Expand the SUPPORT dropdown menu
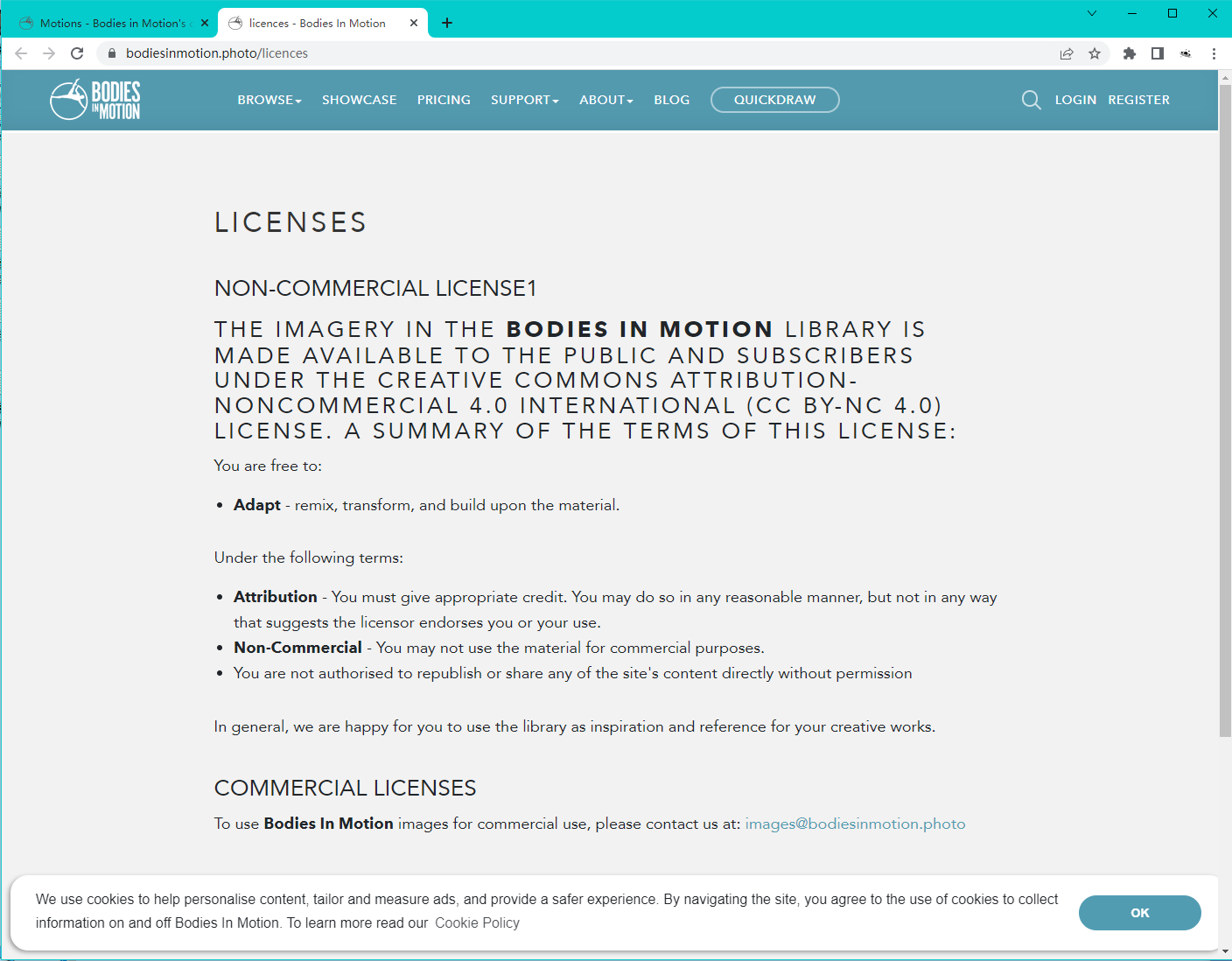 524,100
